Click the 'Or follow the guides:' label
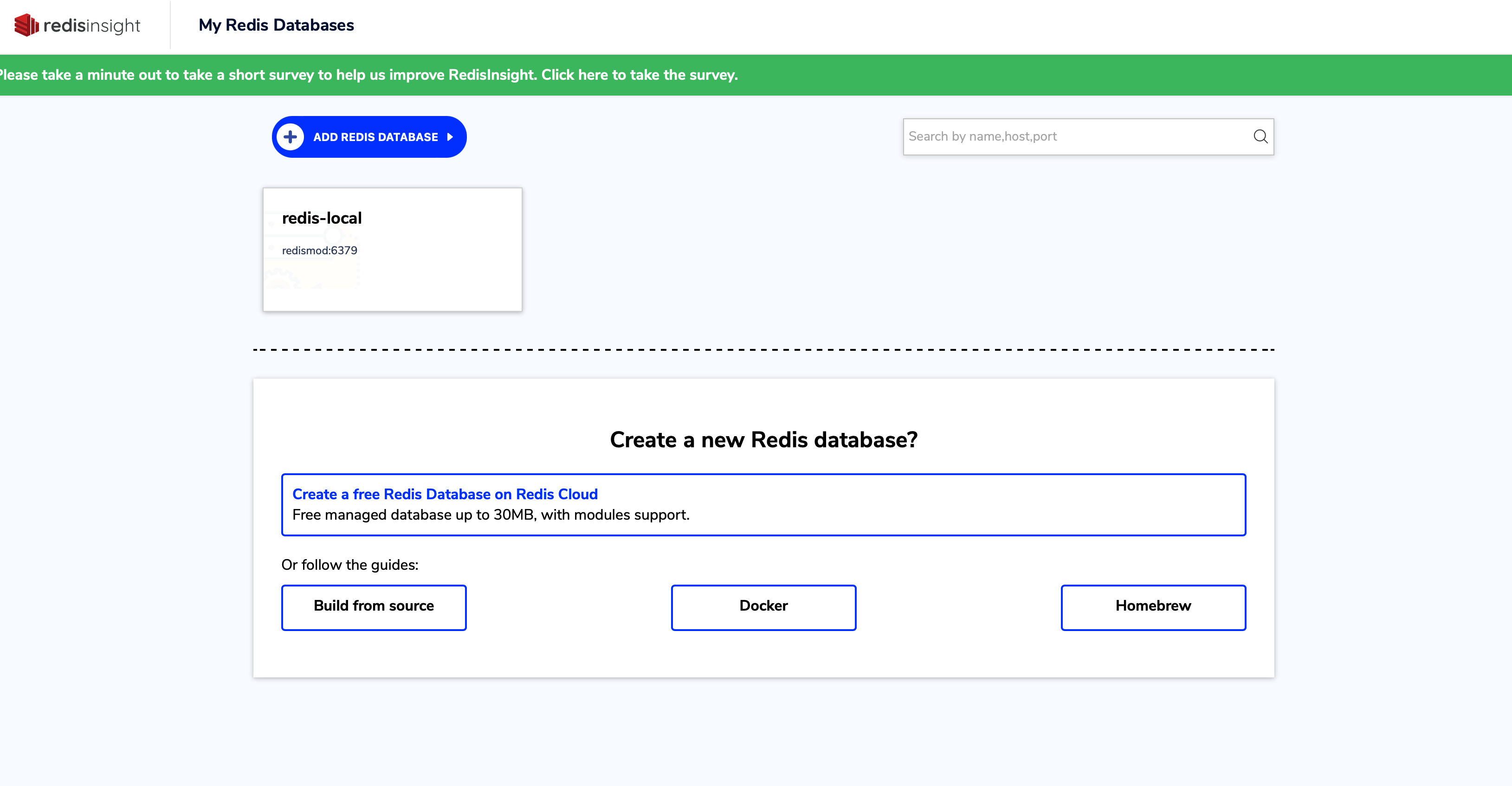This screenshot has height=786, width=1512. (x=350, y=565)
